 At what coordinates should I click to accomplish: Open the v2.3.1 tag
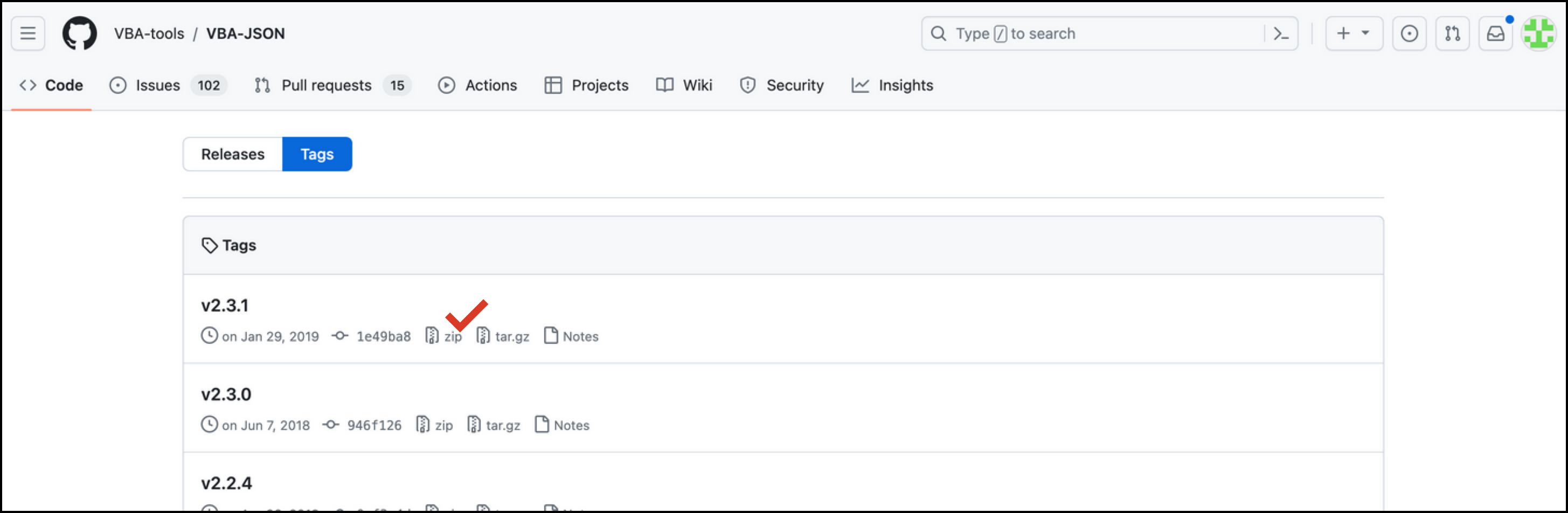pos(225,305)
